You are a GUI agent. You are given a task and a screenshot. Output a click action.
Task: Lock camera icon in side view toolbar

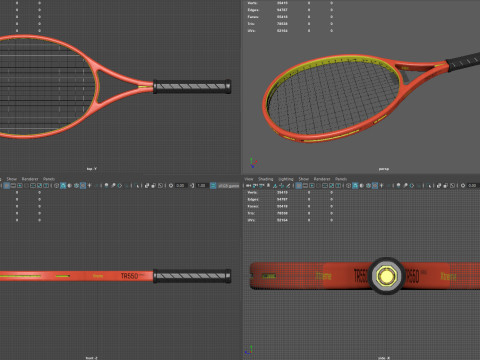(254, 185)
